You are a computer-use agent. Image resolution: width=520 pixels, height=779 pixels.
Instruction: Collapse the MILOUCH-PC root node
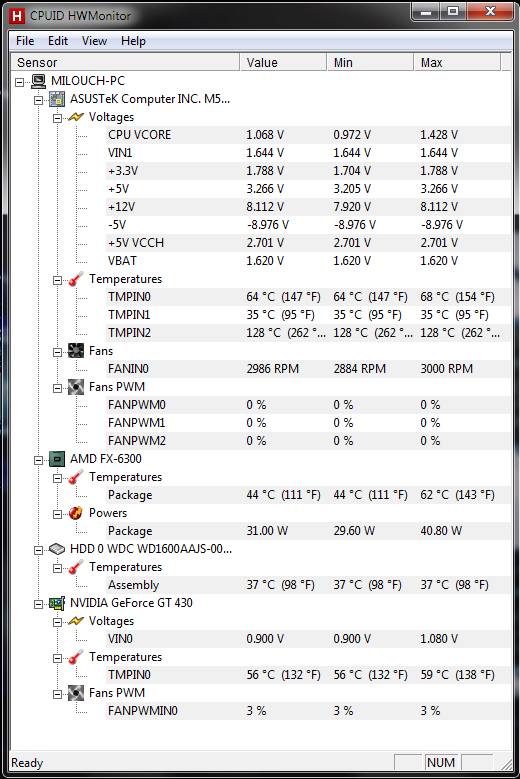pyautogui.click(x=19, y=82)
